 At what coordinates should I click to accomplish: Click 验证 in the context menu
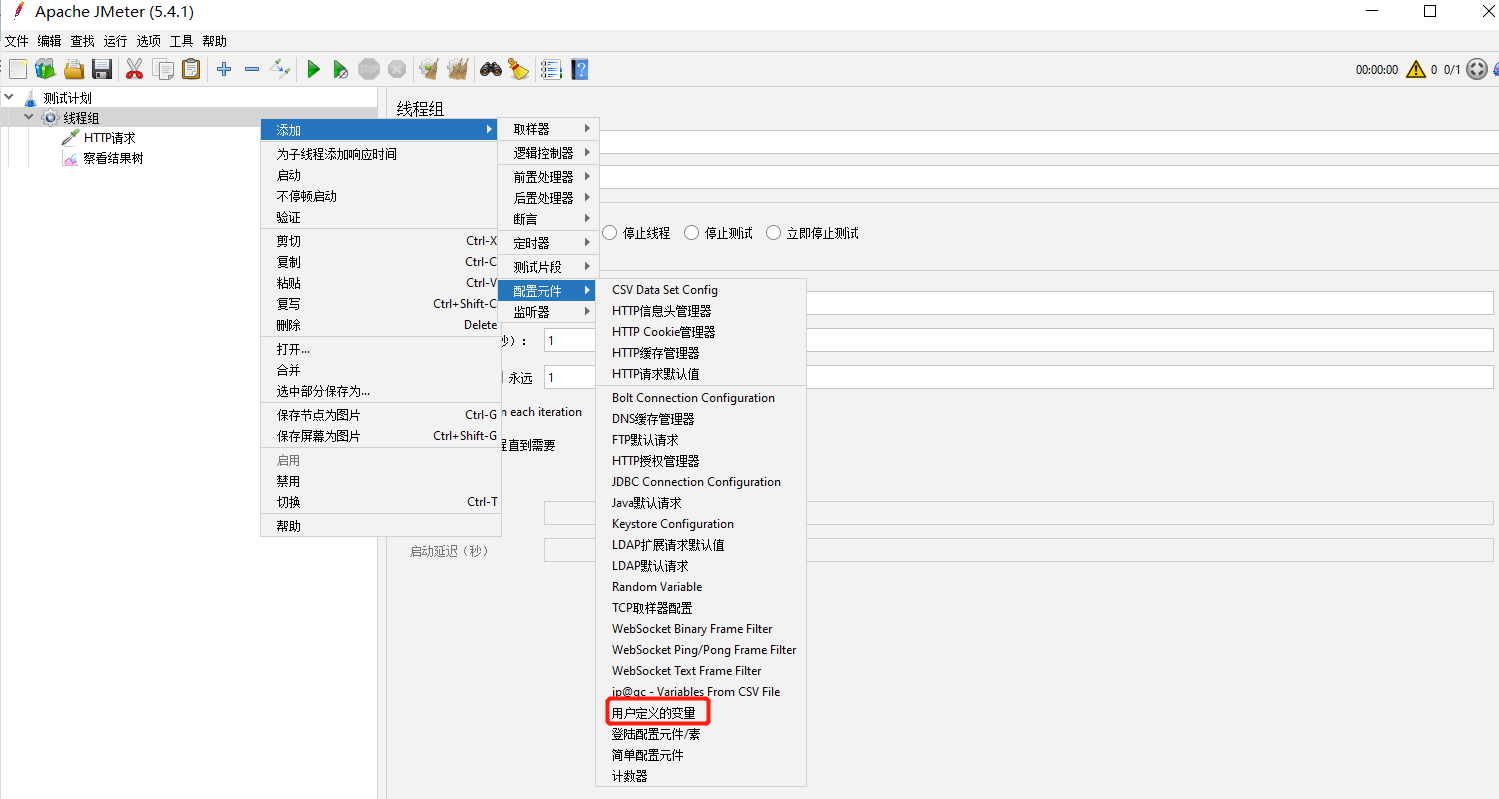(288, 217)
